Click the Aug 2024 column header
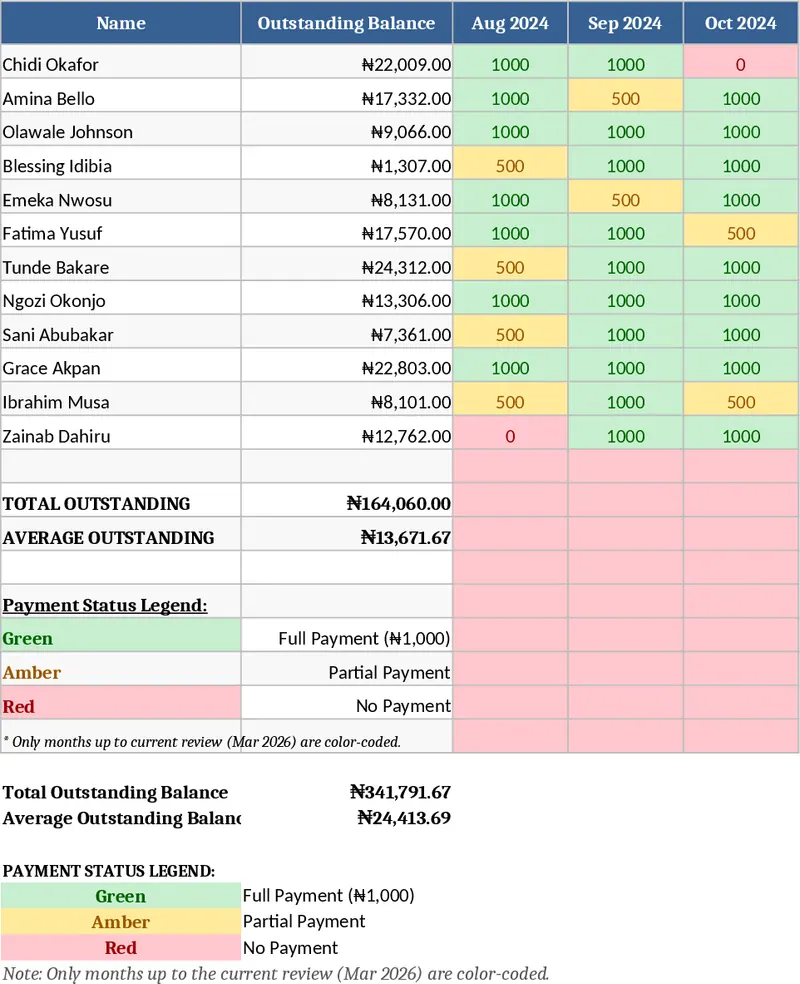 (x=510, y=24)
